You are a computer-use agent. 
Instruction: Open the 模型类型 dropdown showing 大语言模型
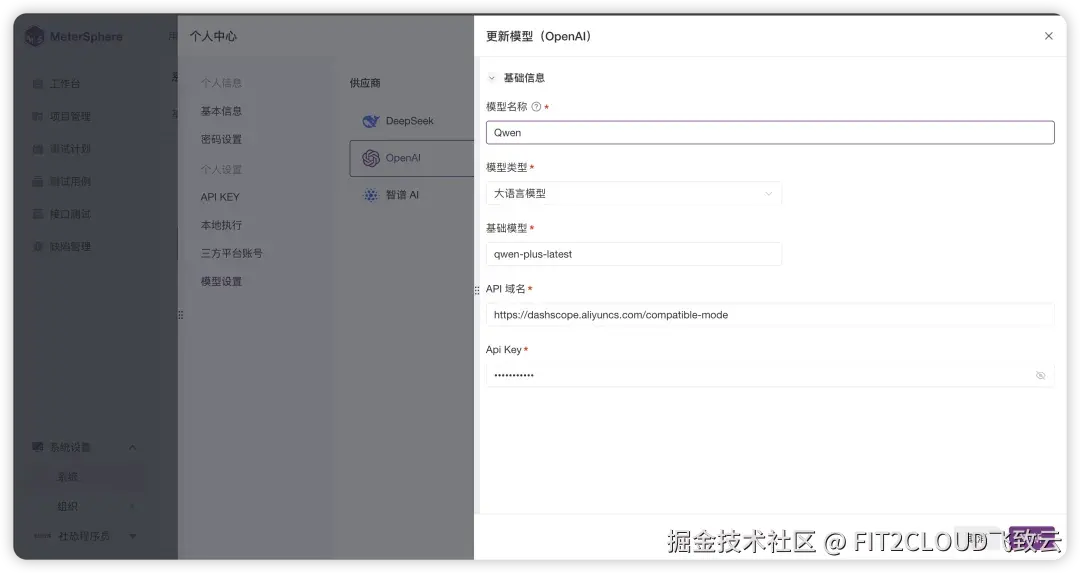pyautogui.click(x=633, y=194)
